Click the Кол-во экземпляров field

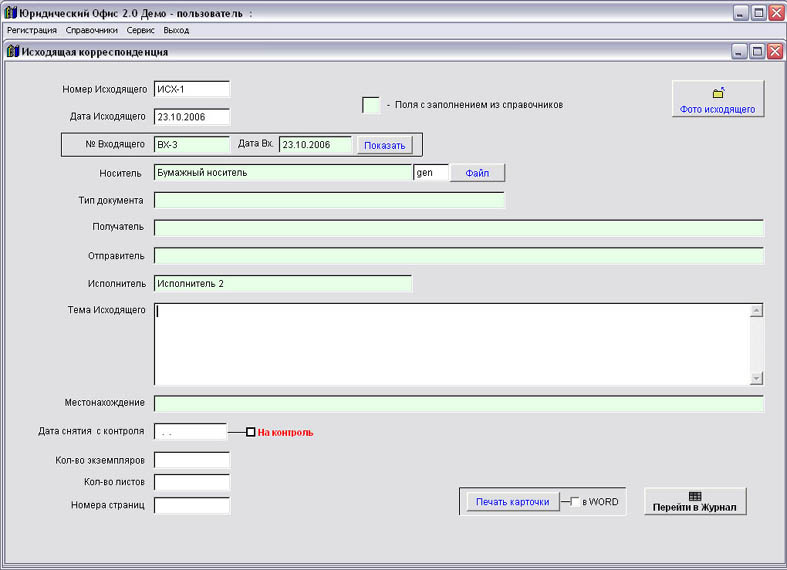point(192,460)
